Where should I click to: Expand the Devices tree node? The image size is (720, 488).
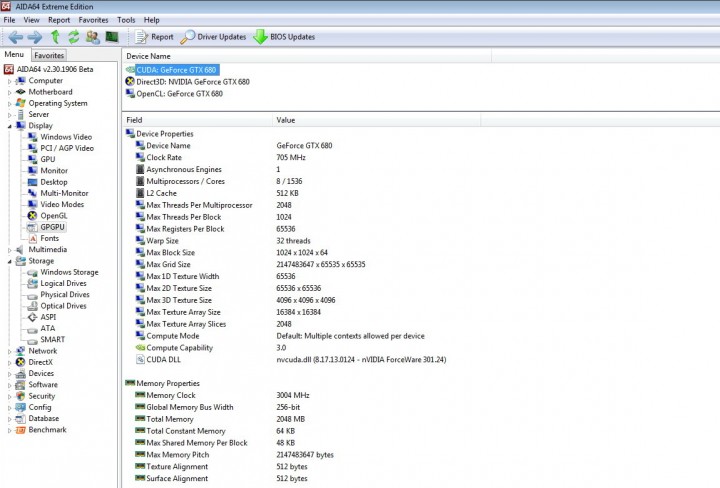(x=9, y=374)
